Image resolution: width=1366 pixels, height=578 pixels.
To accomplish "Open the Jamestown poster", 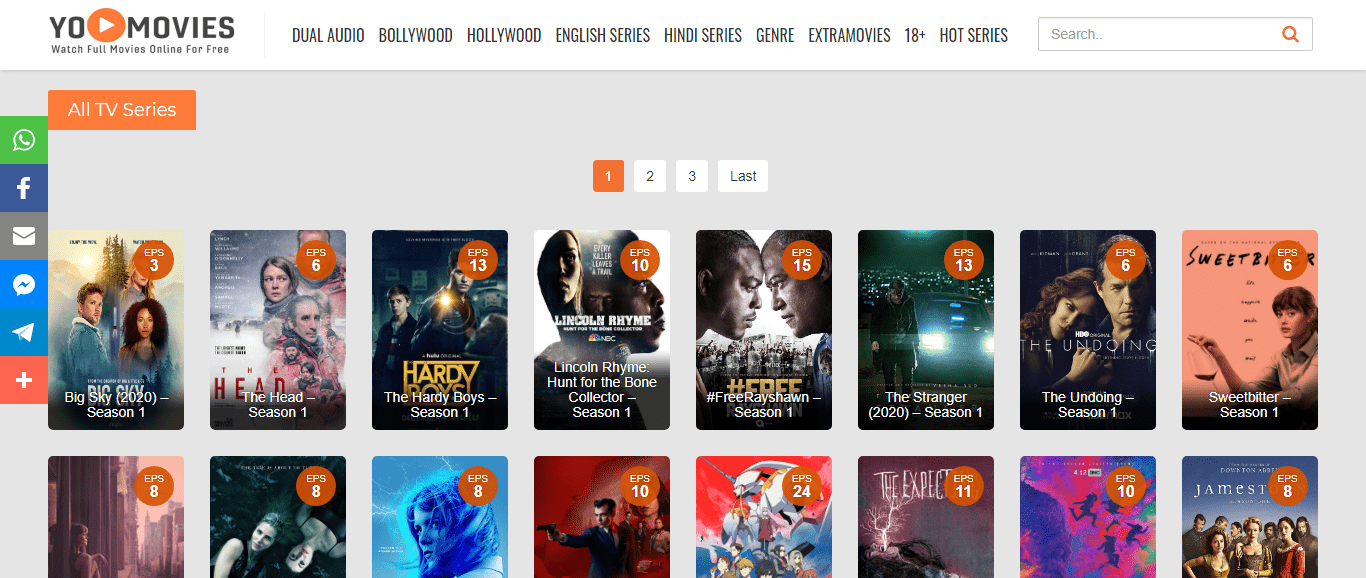I will [1250, 517].
